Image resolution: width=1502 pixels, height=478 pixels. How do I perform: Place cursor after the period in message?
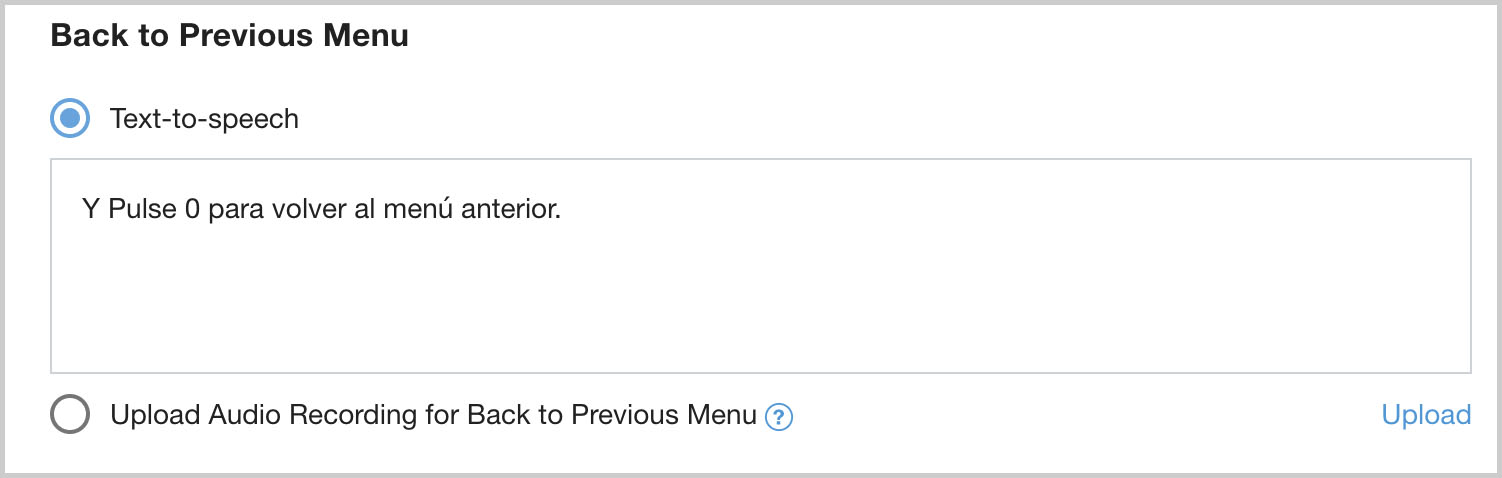click(563, 211)
